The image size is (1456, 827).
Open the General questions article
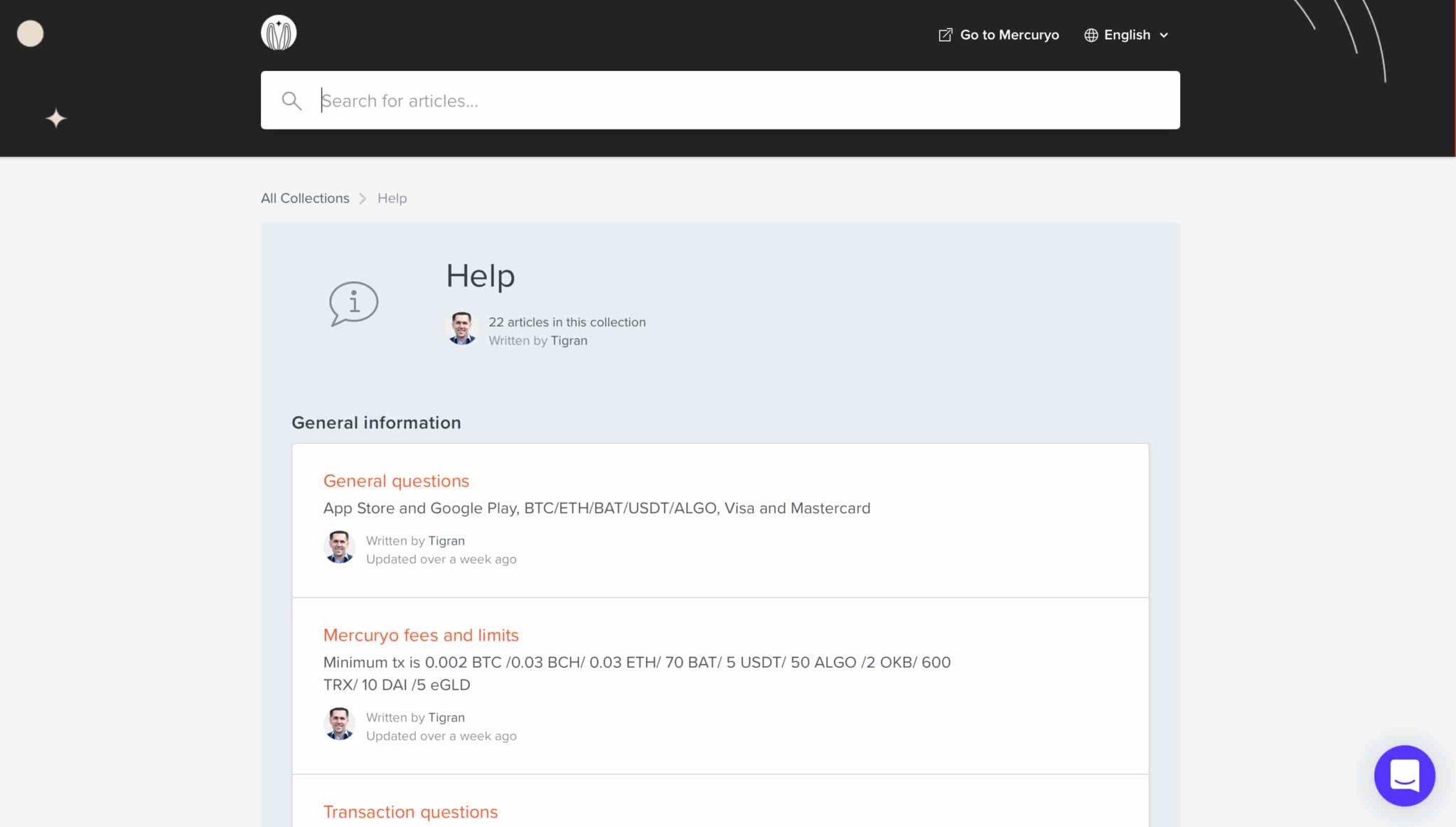[396, 481]
